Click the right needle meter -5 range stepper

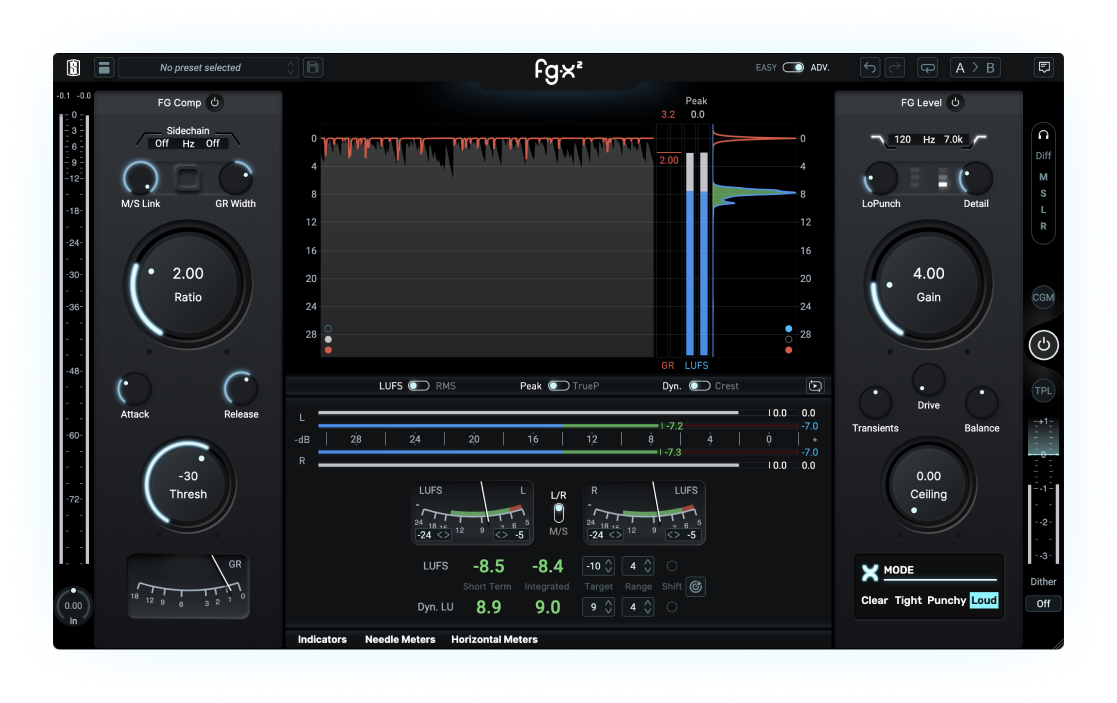[x=682, y=535]
